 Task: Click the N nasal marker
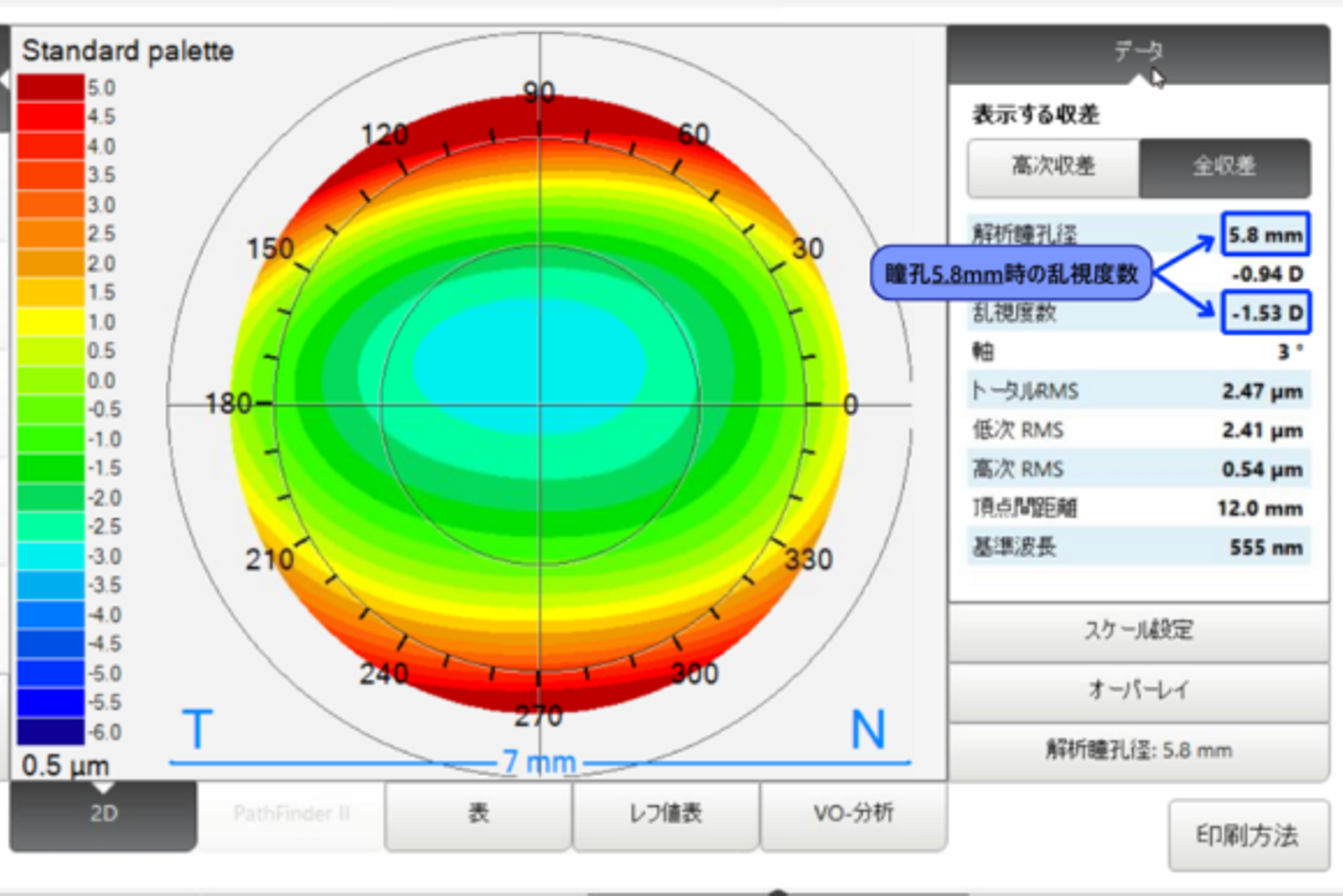[867, 729]
